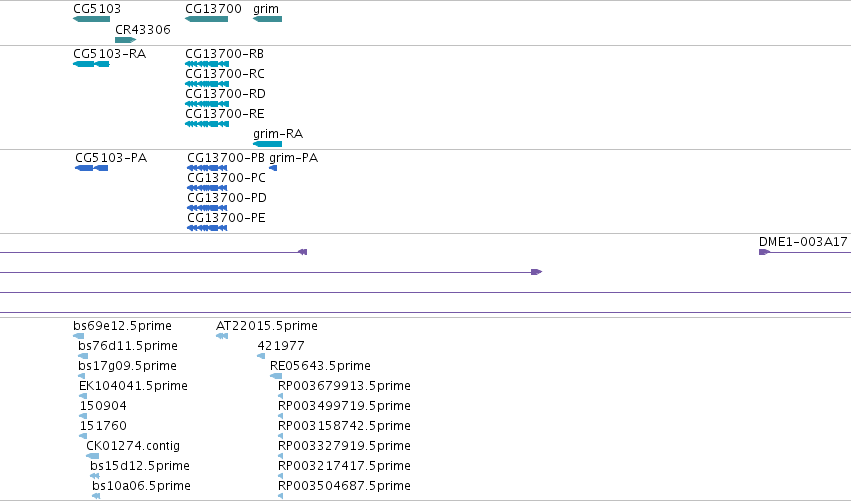Click the CG5103 gene label

pyautogui.click(x=97, y=9)
